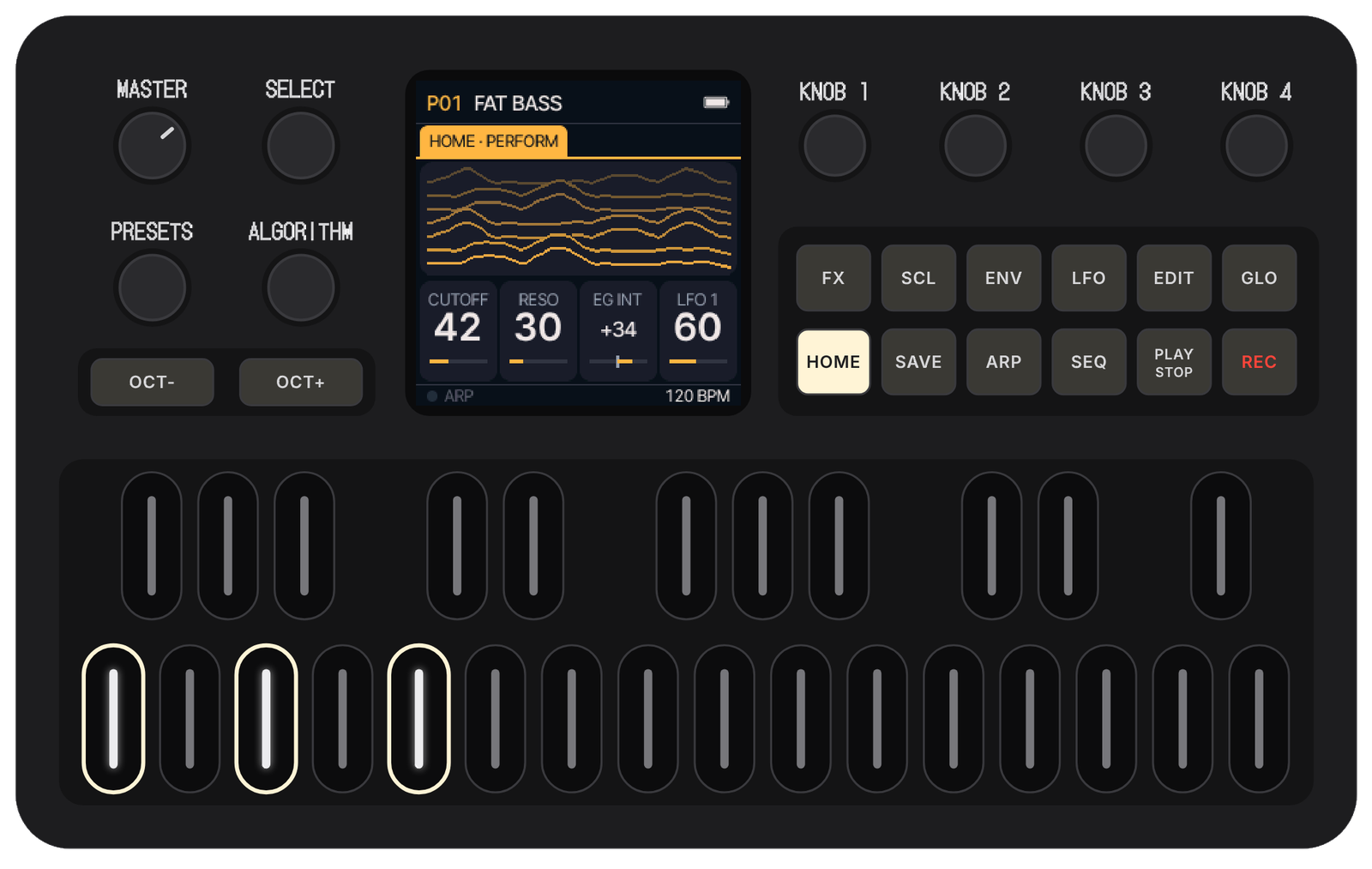Click the EG INT value +34 on the display
This screenshot has width=1372, height=869.
(x=617, y=330)
